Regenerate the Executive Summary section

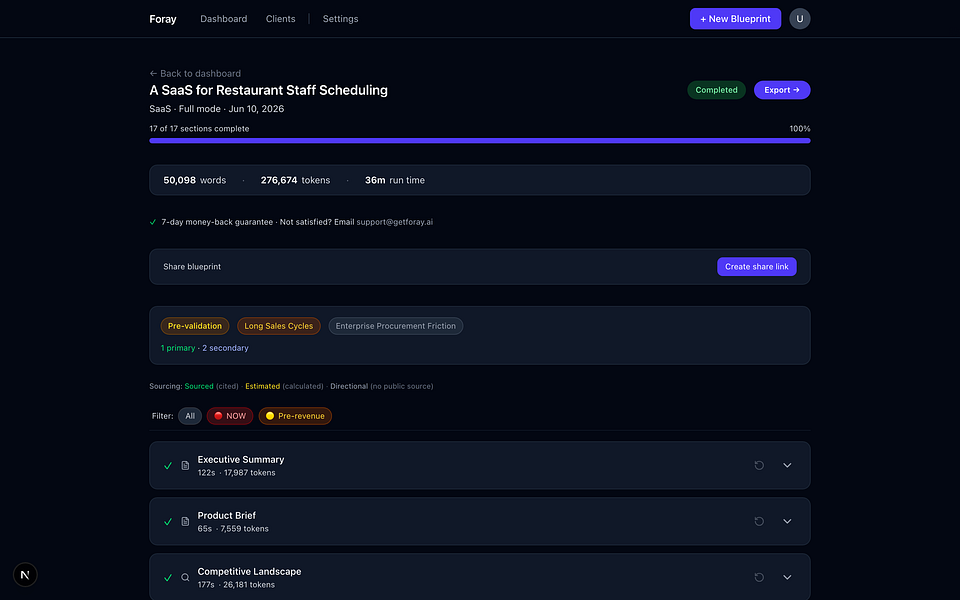[x=759, y=465]
